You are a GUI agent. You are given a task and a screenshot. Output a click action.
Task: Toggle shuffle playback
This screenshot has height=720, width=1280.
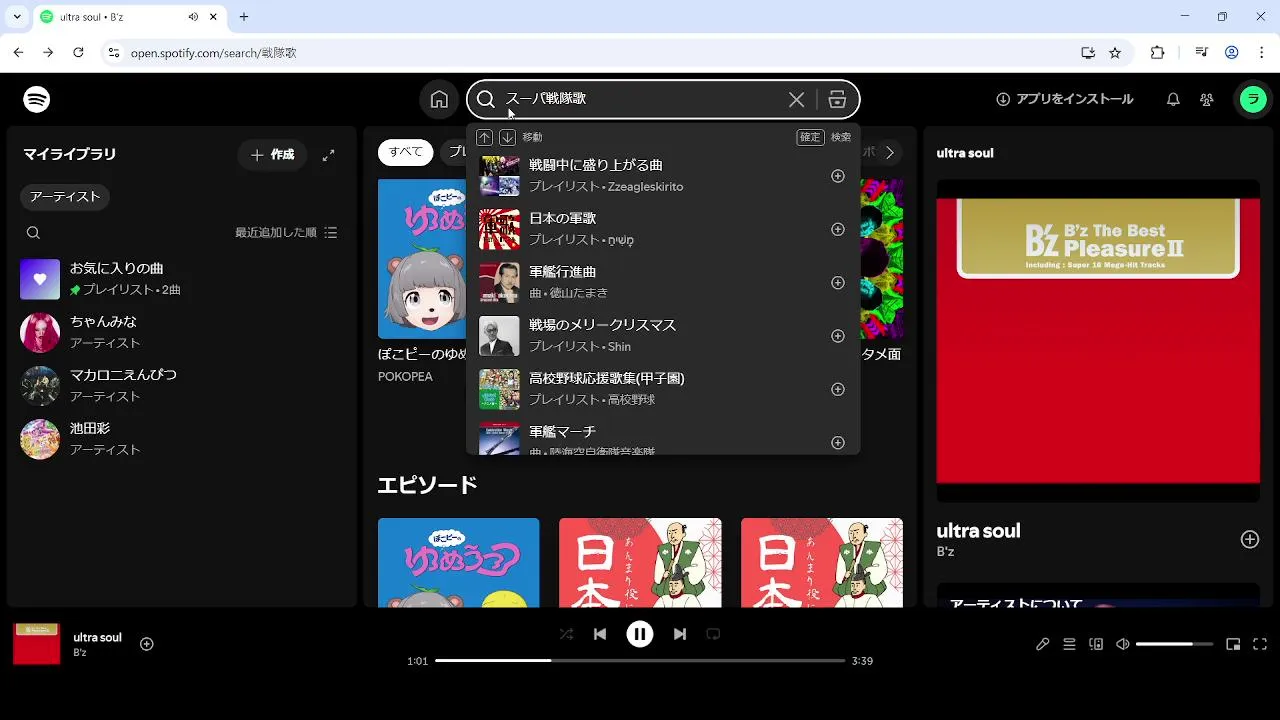[x=566, y=634]
